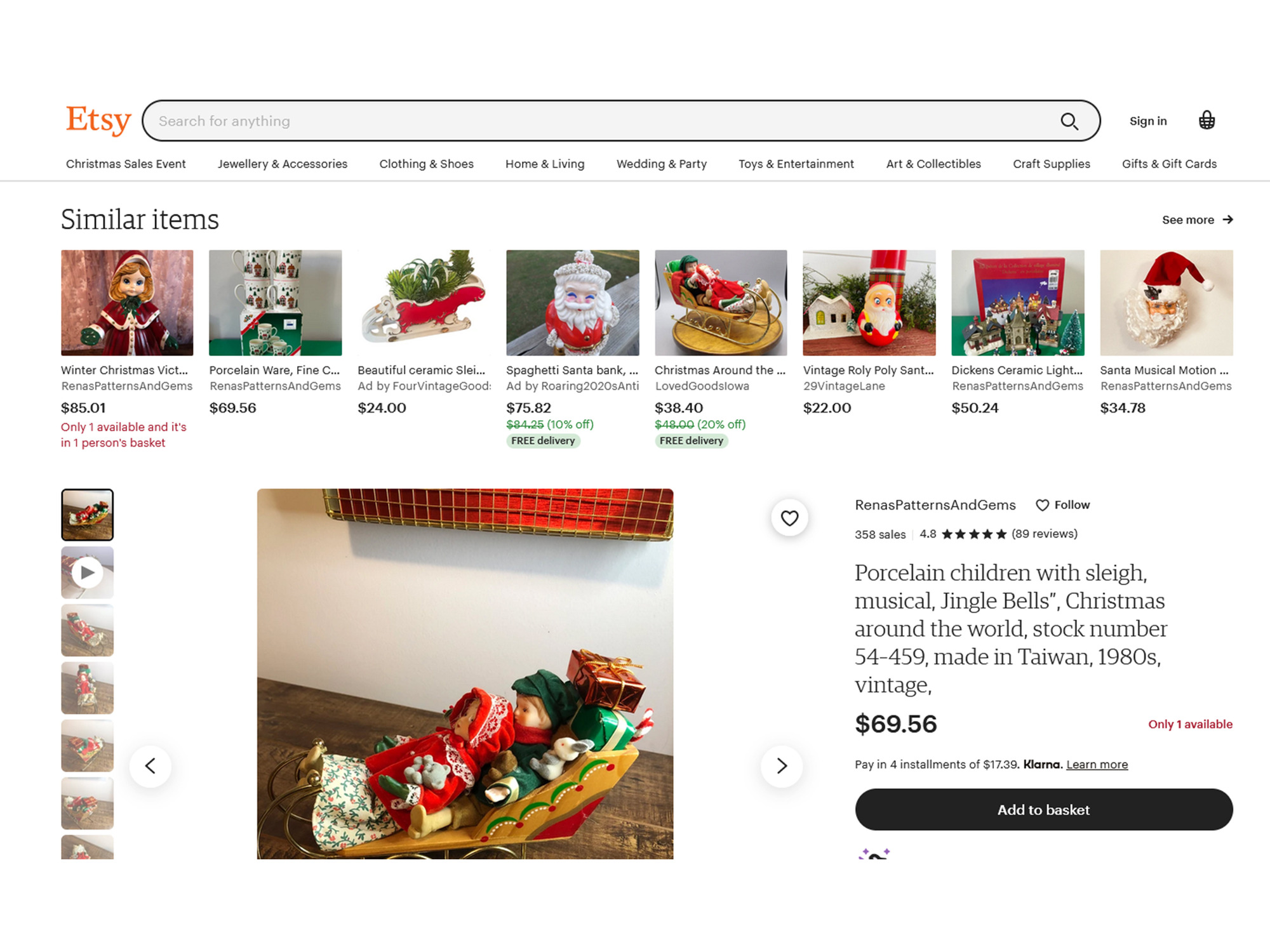Click Add to basket button

(x=1044, y=810)
